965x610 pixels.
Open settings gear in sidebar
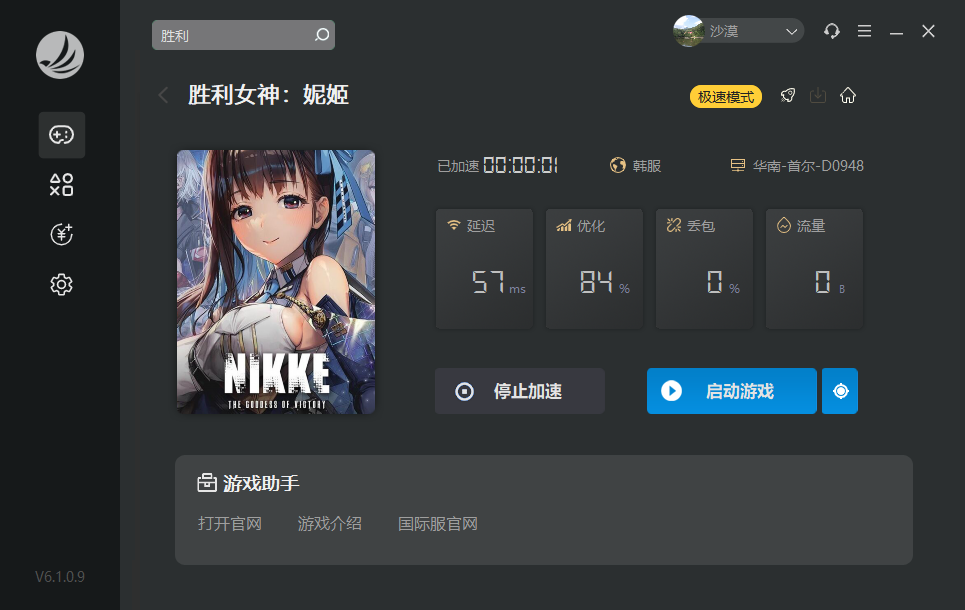click(62, 284)
